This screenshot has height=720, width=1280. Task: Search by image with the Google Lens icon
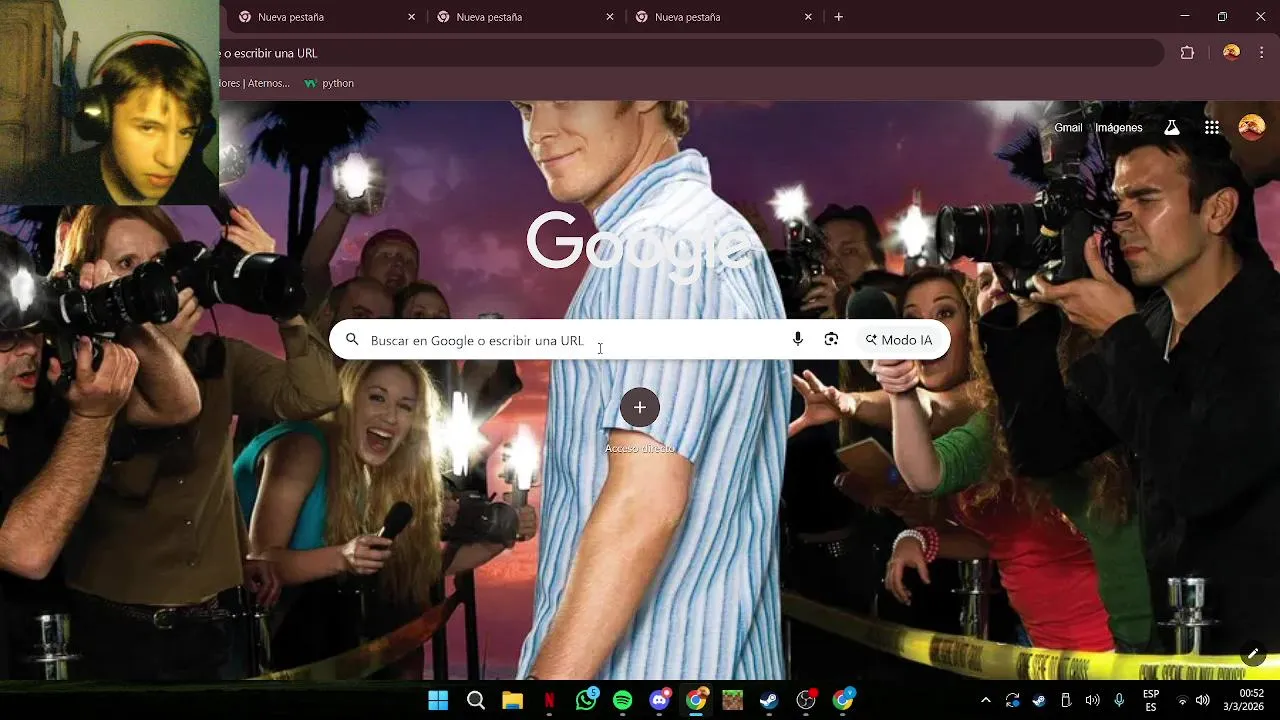click(x=831, y=340)
